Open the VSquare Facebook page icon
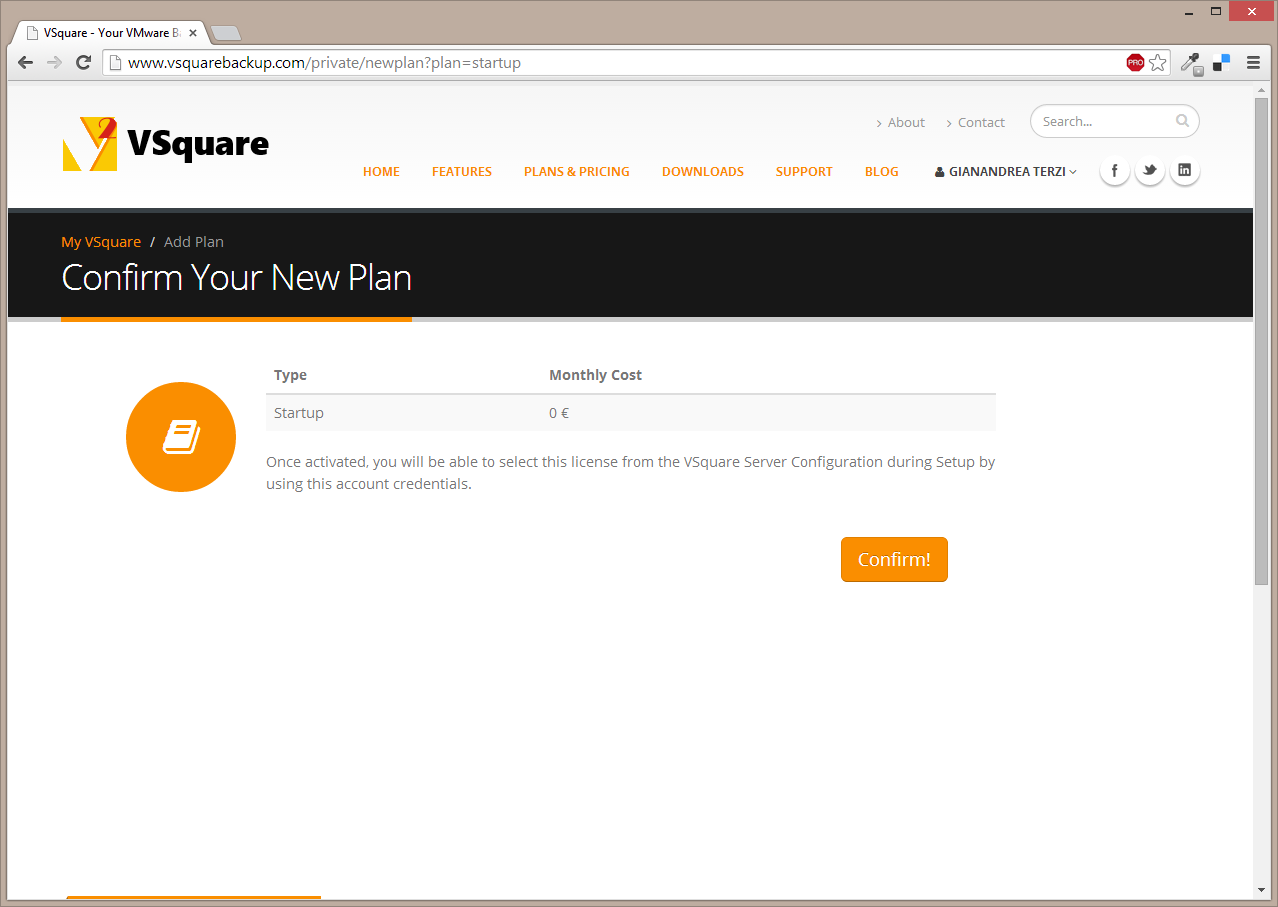The image size is (1278, 907). coord(1114,171)
